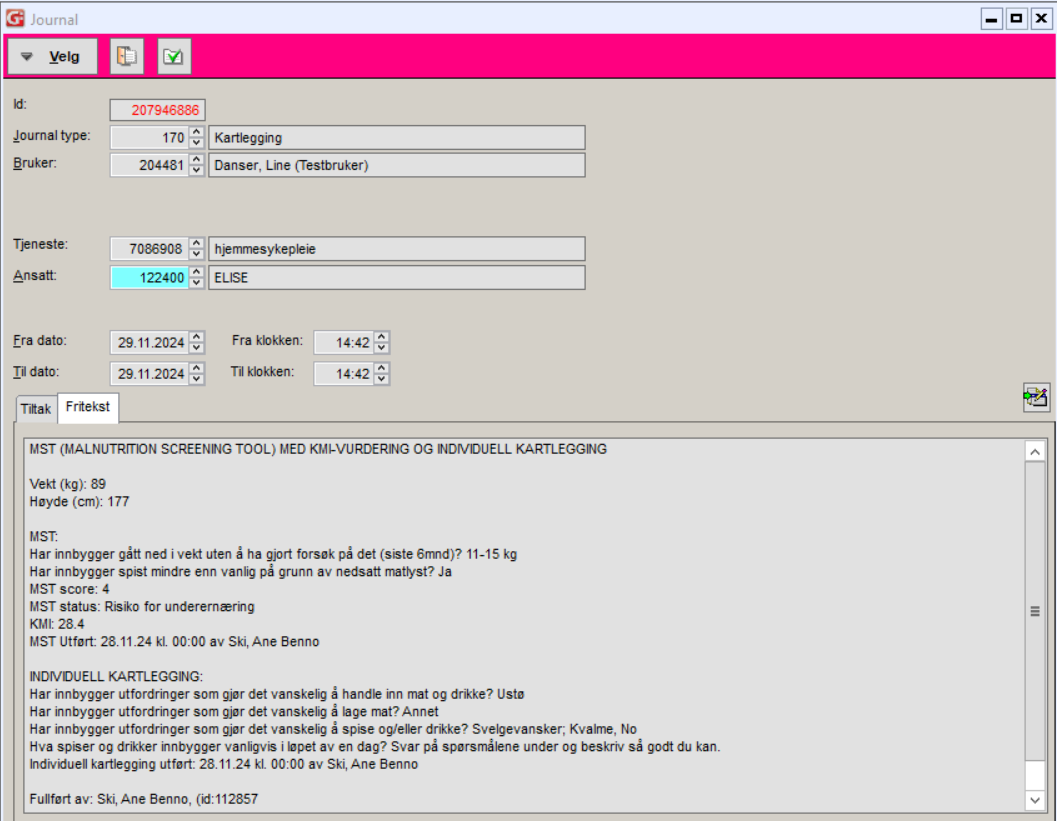
Task: Click the Fra dato field 29.11.2024
Action: pos(149,343)
